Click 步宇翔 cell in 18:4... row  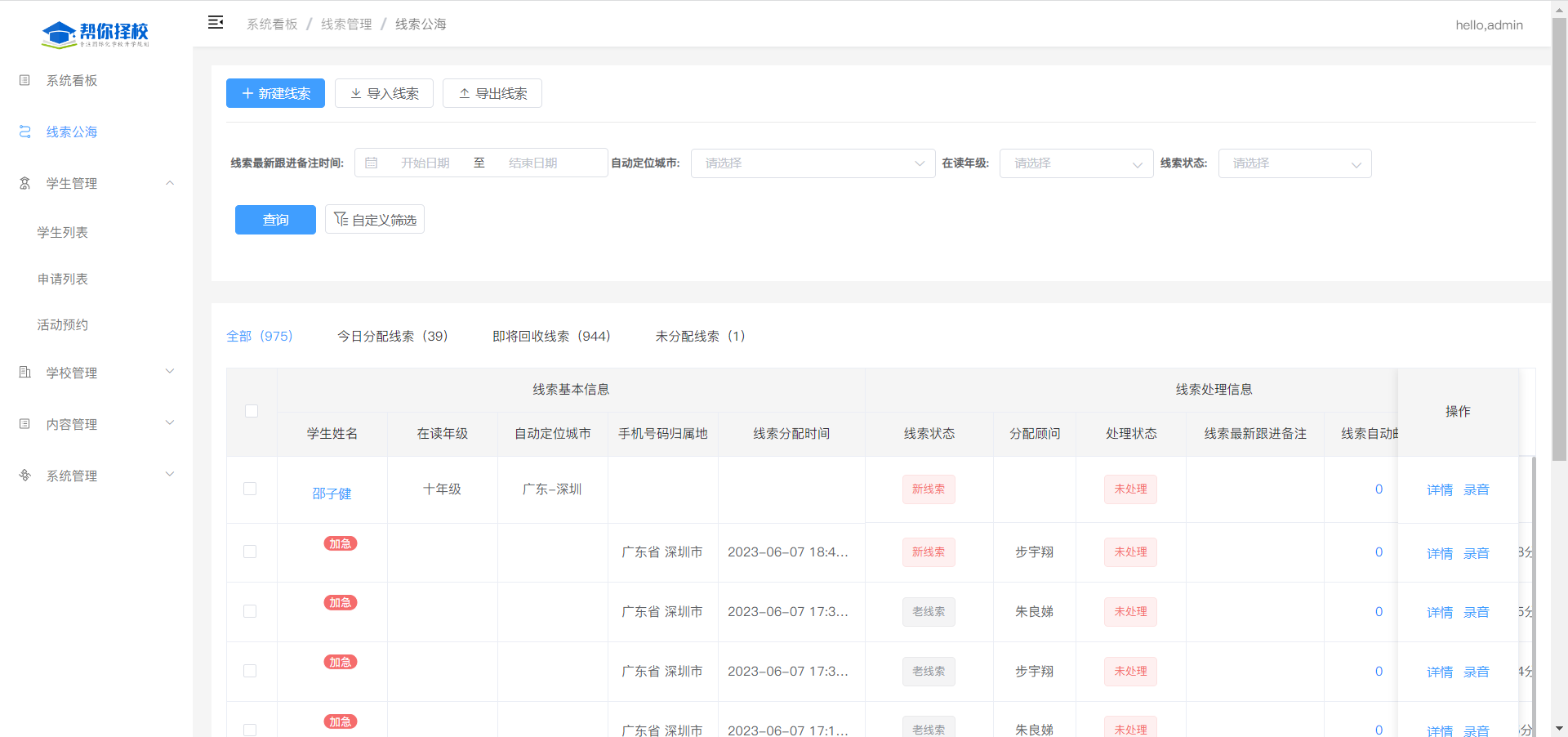click(1035, 552)
